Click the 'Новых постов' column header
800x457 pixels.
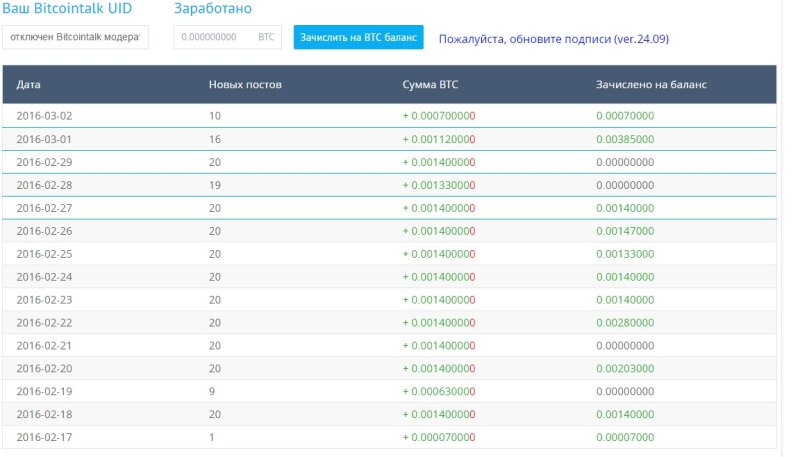(x=245, y=84)
